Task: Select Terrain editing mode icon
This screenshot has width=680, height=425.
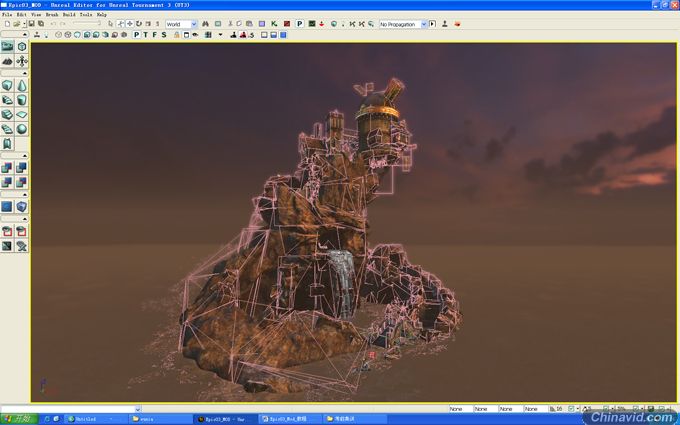Action: [x=7, y=61]
